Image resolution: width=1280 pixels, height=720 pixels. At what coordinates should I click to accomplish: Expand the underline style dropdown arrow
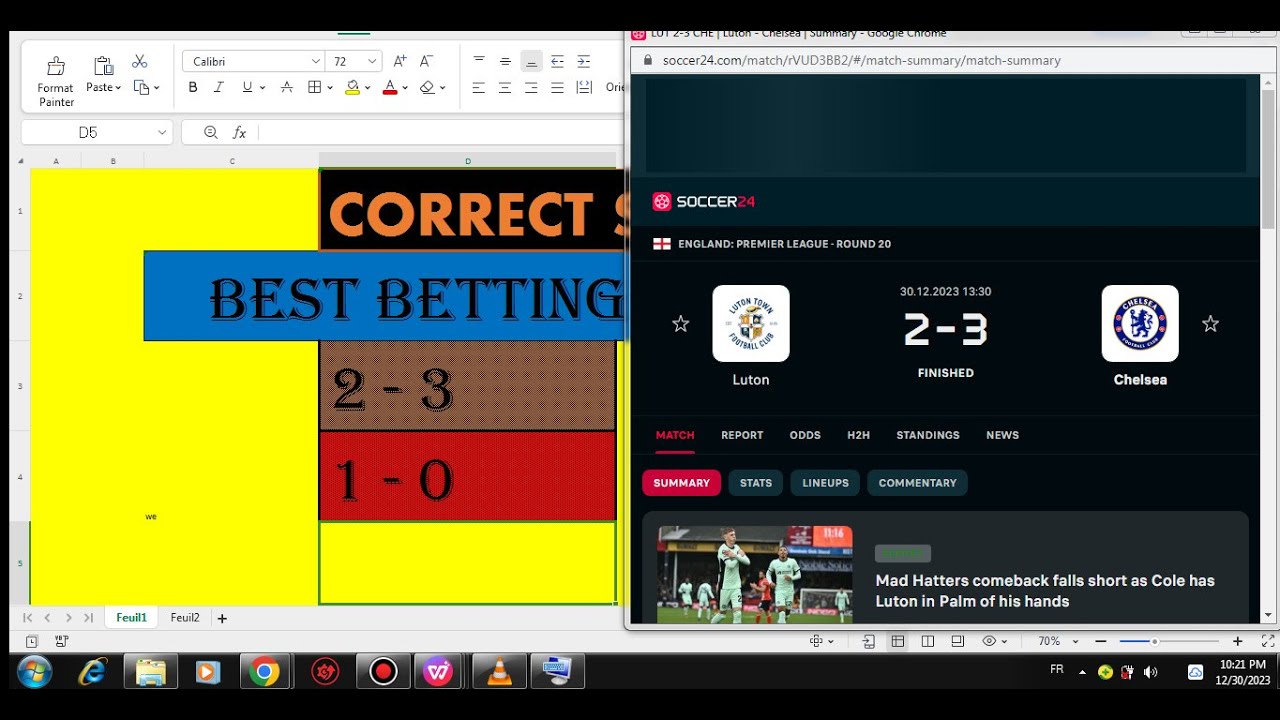(263, 88)
